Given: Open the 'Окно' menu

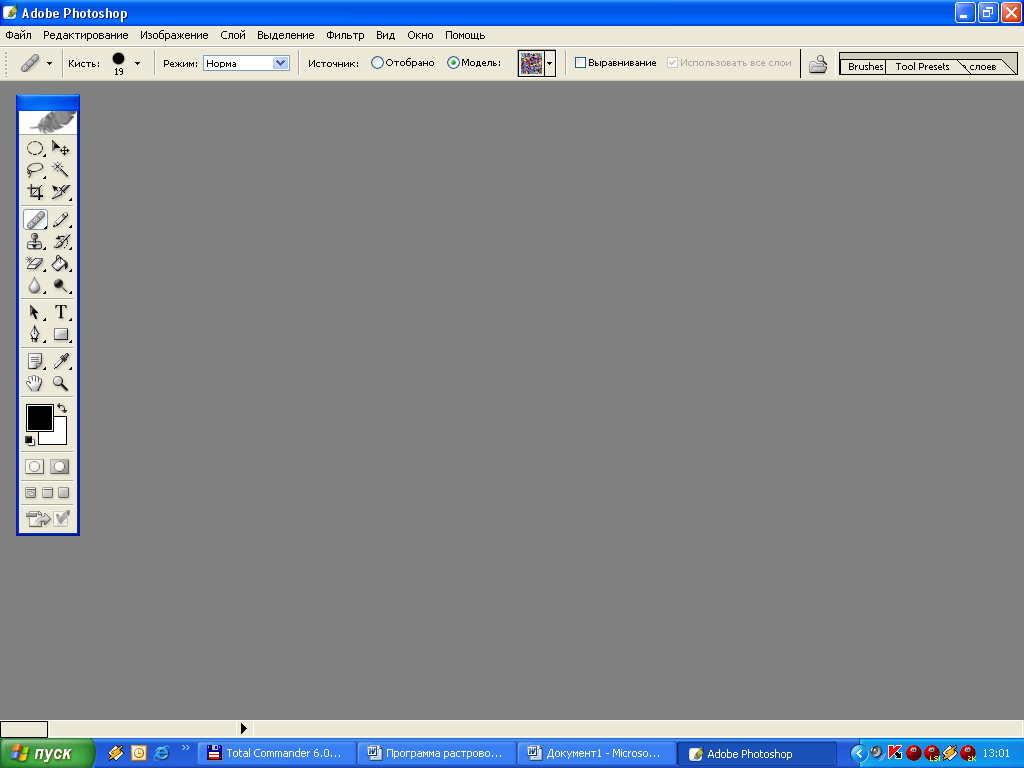Looking at the screenshot, I should (x=421, y=35).
